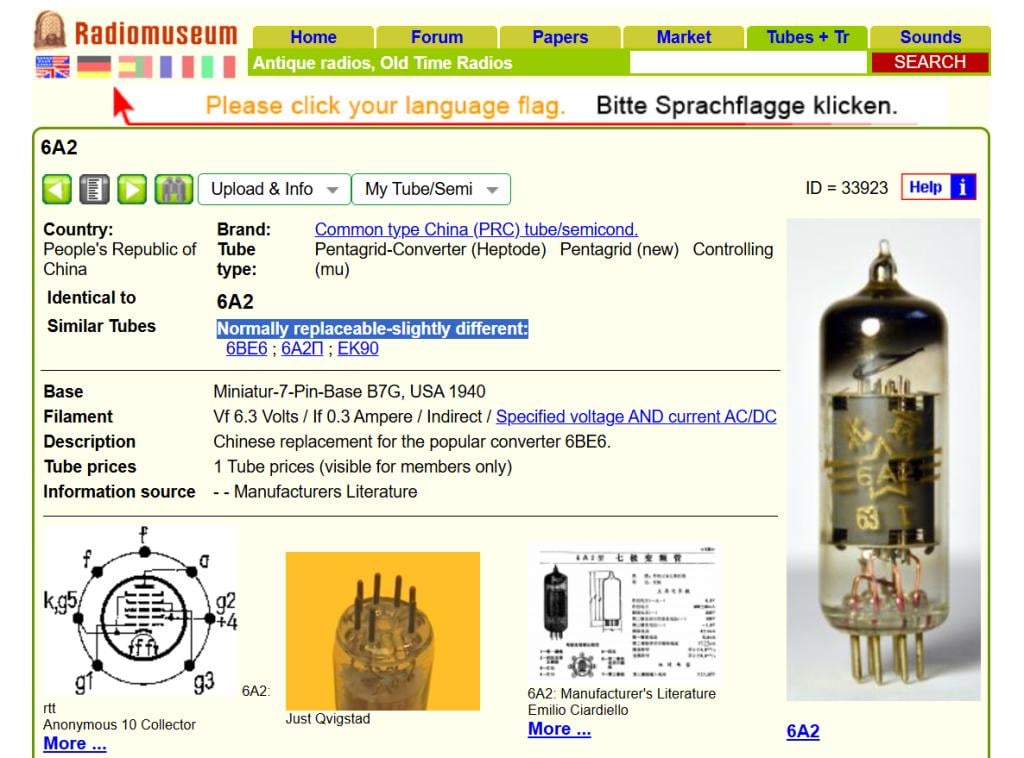Image resolution: width=1024 pixels, height=758 pixels.
Task: Open the Forum tab
Action: 437,37
